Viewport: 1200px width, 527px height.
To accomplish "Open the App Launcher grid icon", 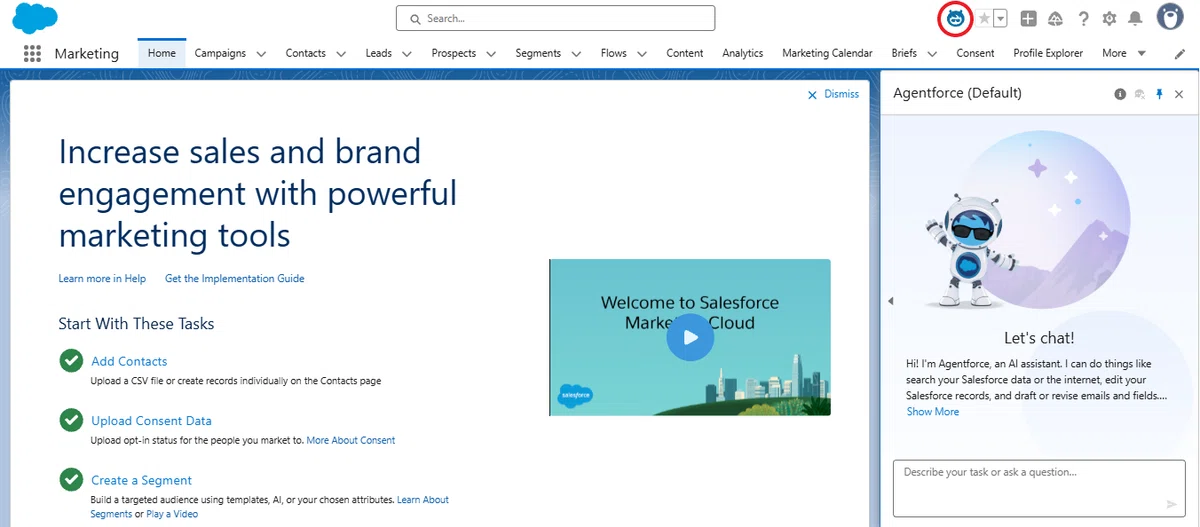I will [x=32, y=54].
